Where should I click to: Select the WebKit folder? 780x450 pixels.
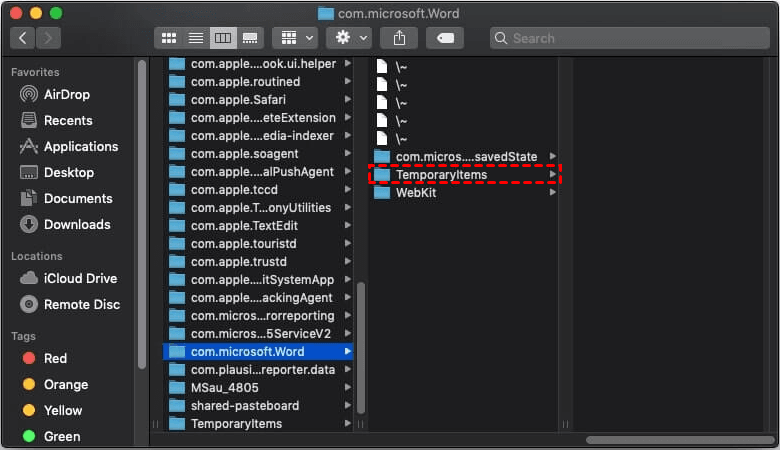coord(464,192)
